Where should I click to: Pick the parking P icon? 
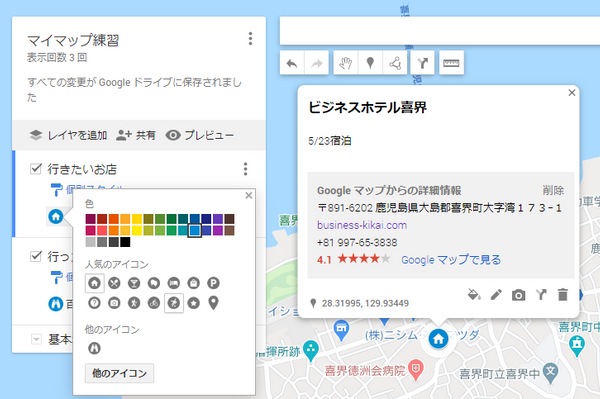click(x=214, y=283)
